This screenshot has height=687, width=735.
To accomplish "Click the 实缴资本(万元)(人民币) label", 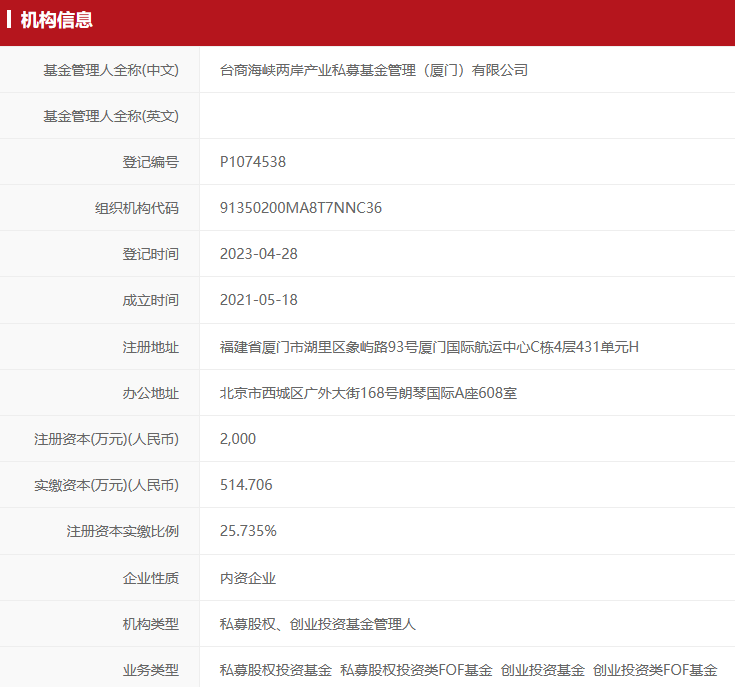I will tap(106, 485).
